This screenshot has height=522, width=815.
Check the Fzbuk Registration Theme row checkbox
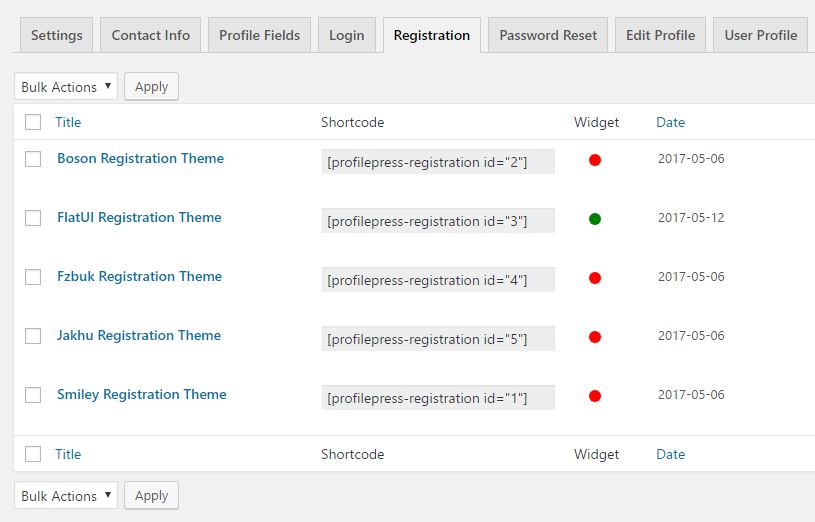coord(33,277)
